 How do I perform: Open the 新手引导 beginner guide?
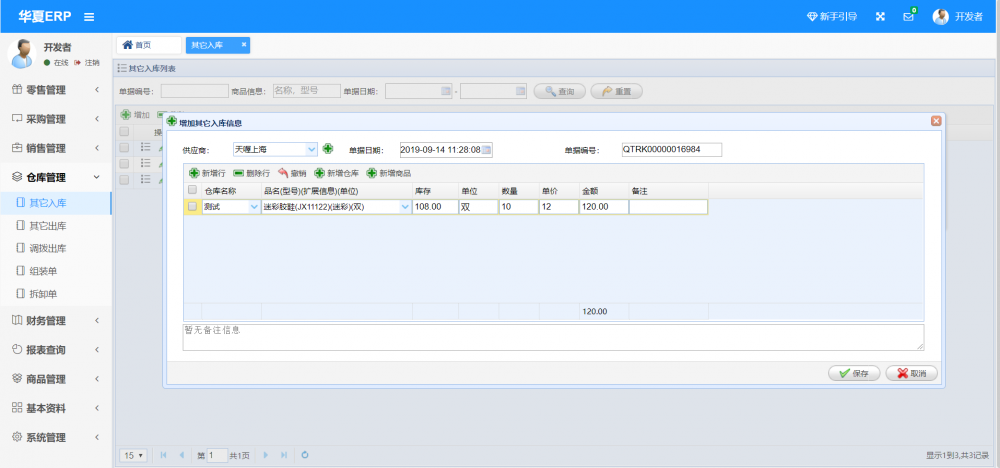[x=832, y=17]
